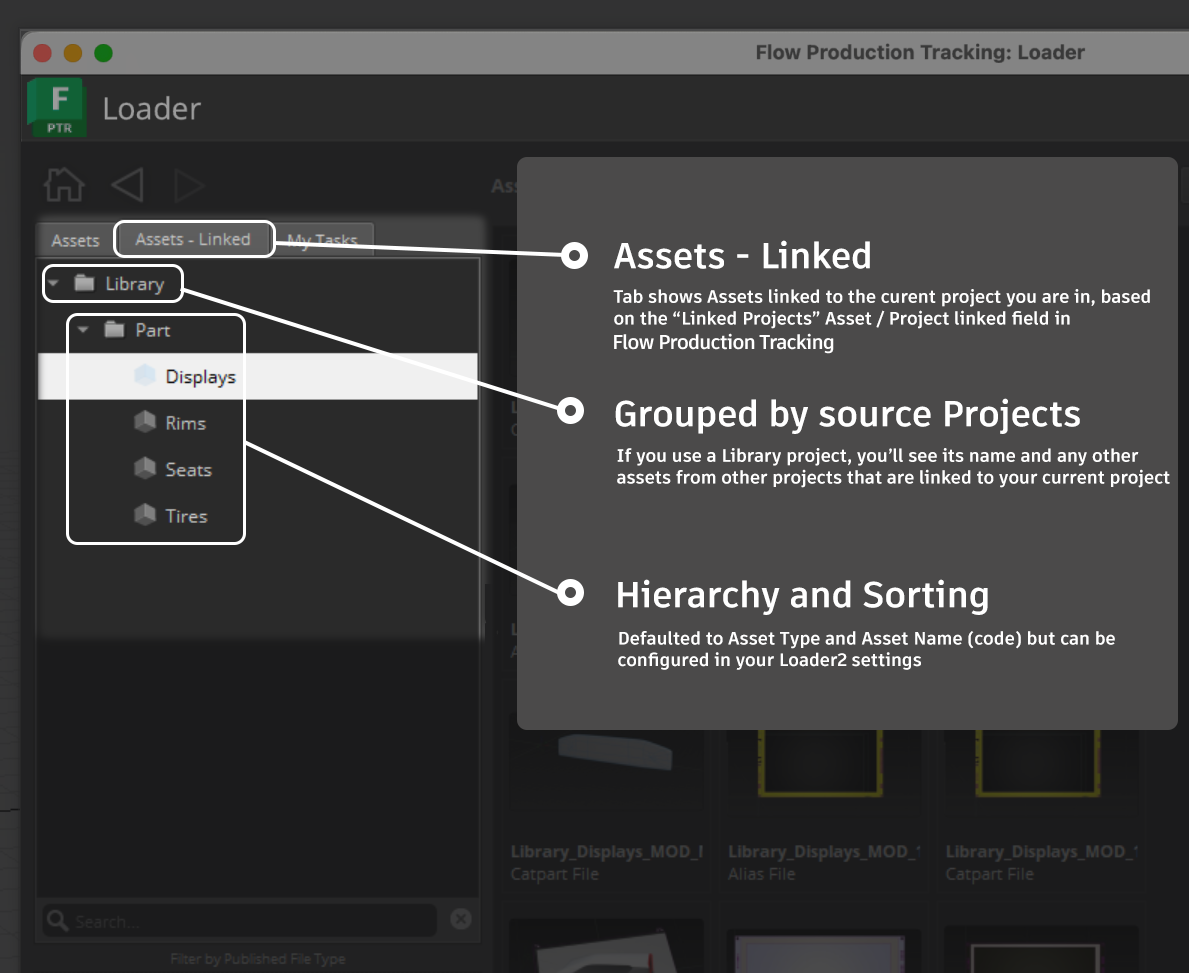Viewport: 1189px width, 973px height.
Task: Select the Assets - Linked tab
Action: pos(193,239)
